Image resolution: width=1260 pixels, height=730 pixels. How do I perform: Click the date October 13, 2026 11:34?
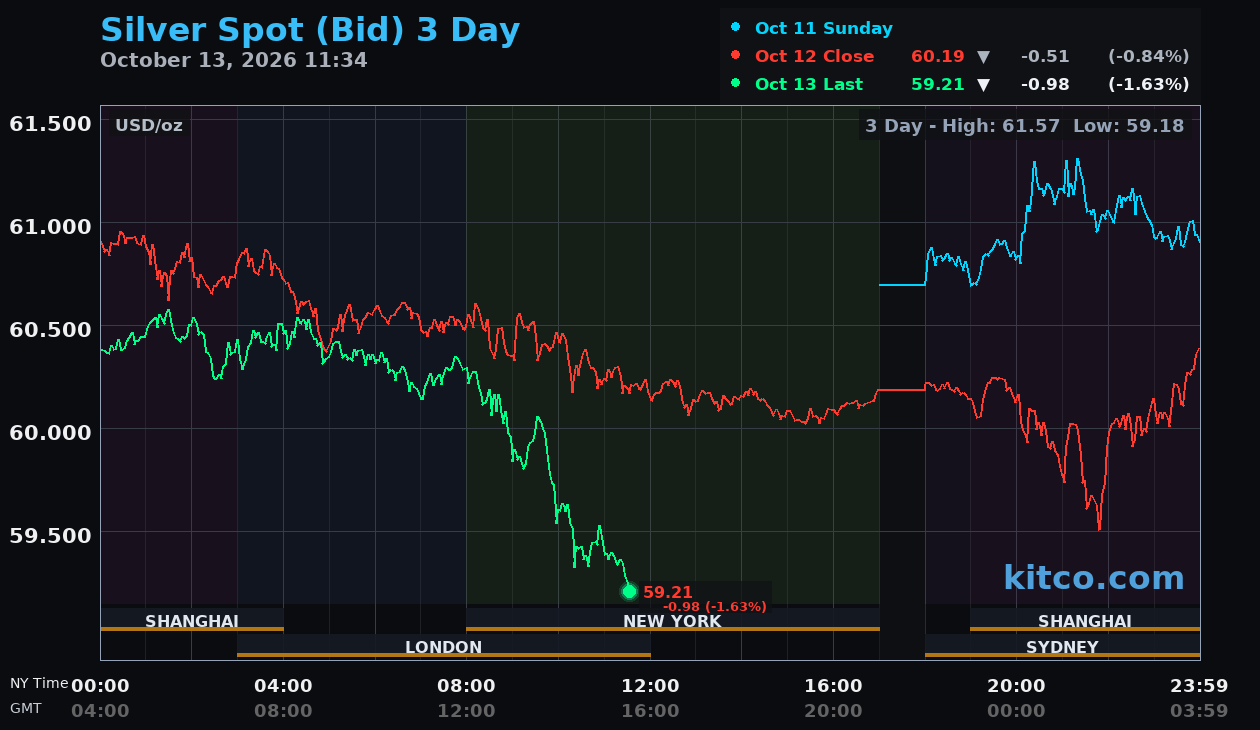point(234,60)
